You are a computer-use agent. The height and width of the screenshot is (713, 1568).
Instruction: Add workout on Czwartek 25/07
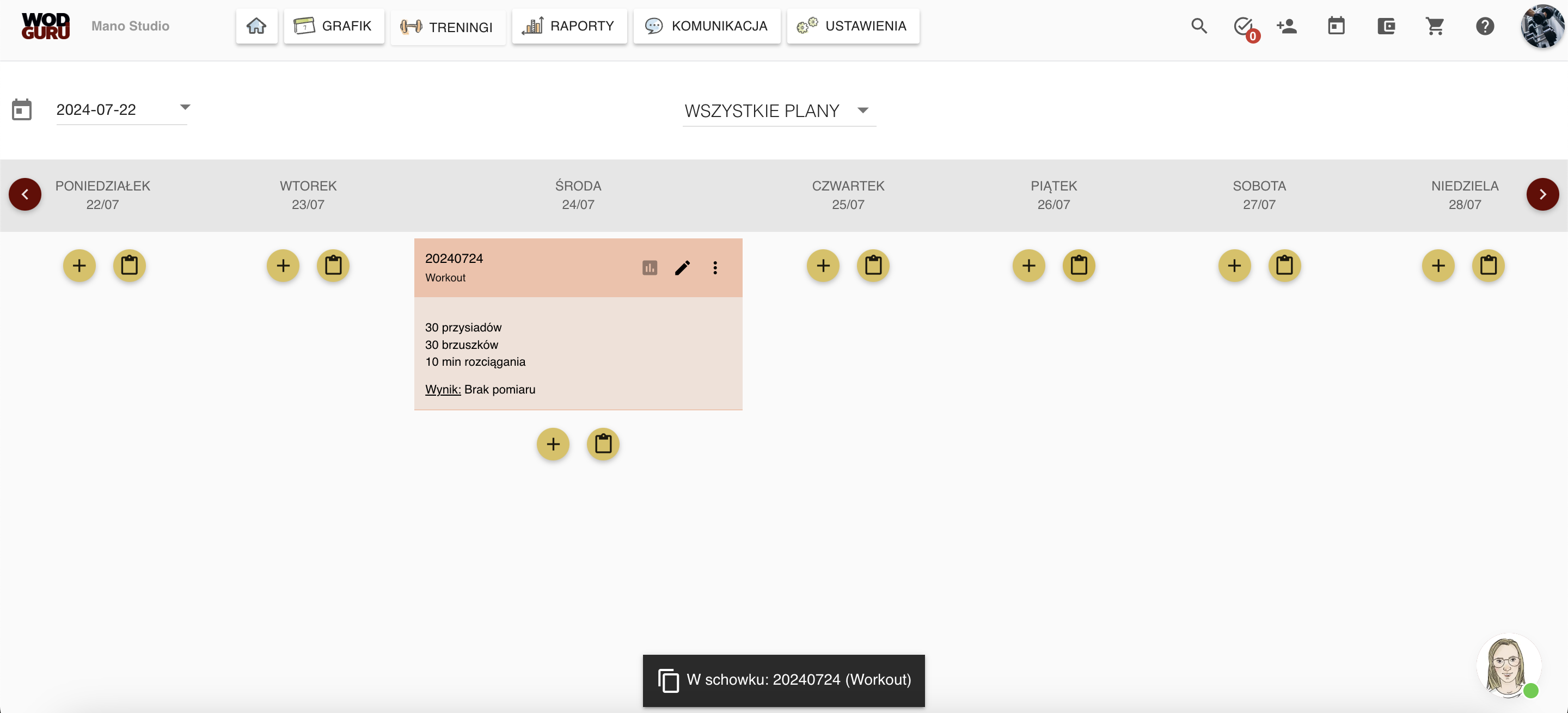pyautogui.click(x=823, y=265)
